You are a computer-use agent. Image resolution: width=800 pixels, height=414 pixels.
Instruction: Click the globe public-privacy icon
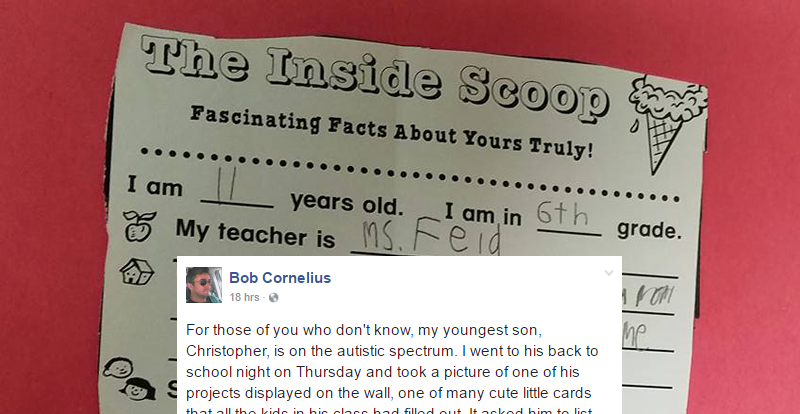pyautogui.click(x=273, y=298)
